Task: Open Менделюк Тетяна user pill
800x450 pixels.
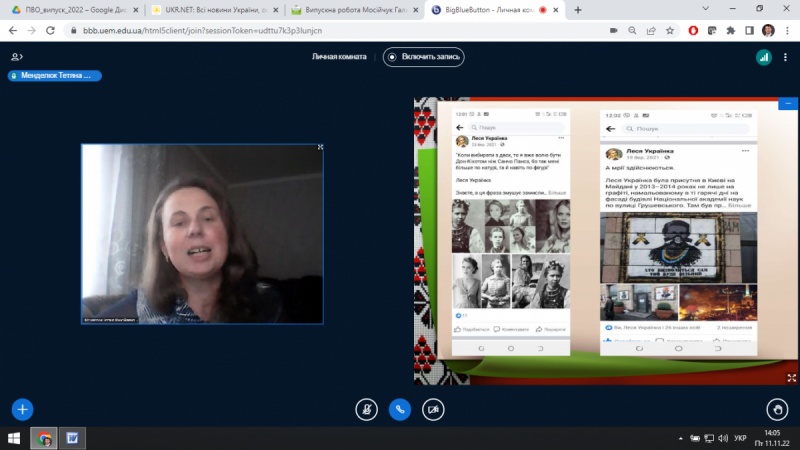Action: [55, 76]
